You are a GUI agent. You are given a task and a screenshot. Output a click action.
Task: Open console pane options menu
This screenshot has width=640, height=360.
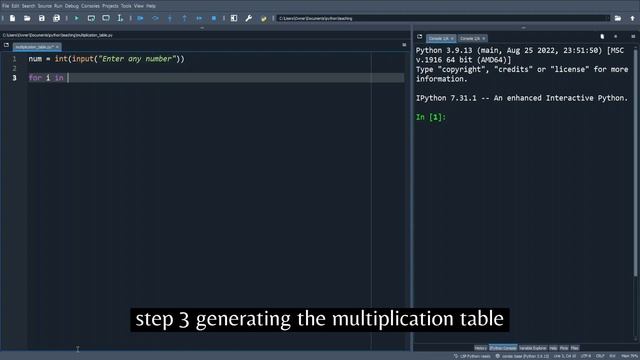click(633, 37)
